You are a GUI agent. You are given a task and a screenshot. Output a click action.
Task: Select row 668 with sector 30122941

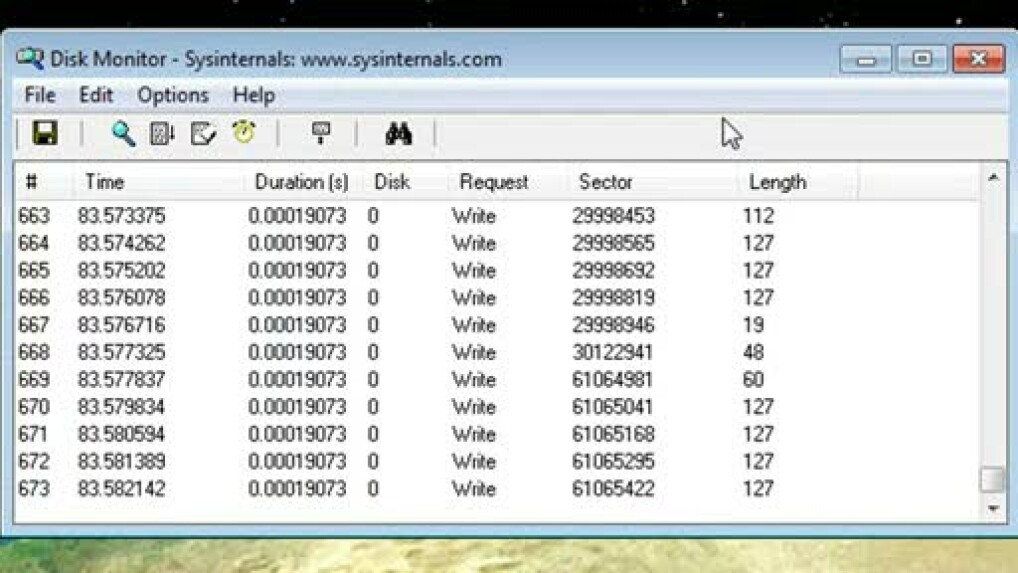[400, 352]
